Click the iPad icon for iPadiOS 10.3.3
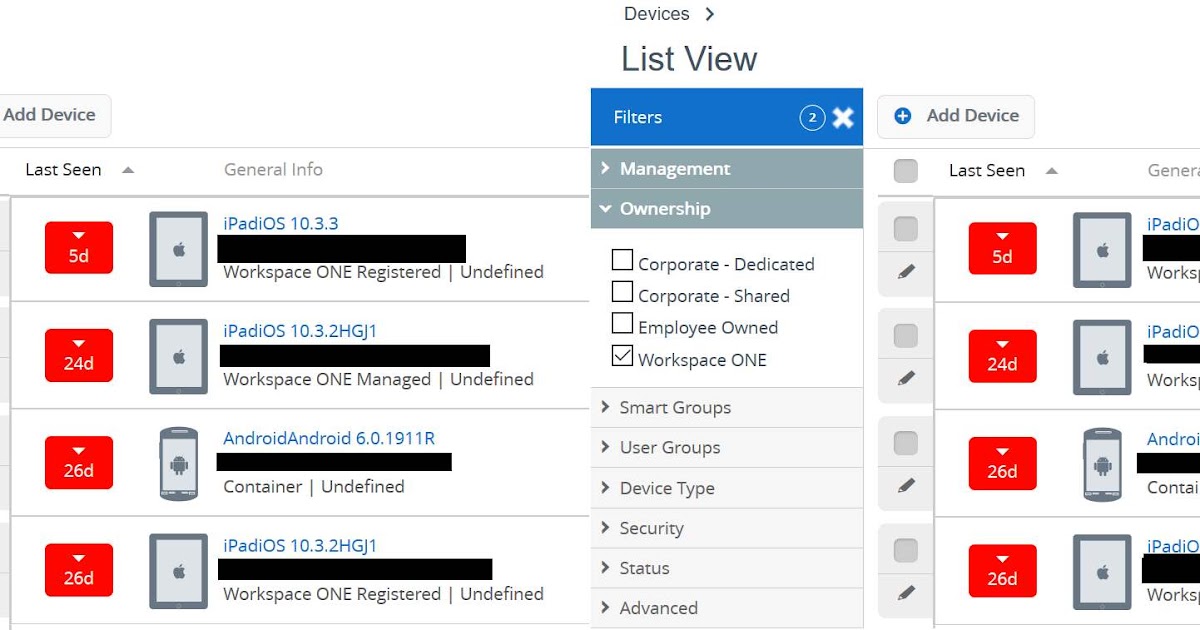The height and width of the screenshot is (630, 1200). coord(179,249)
